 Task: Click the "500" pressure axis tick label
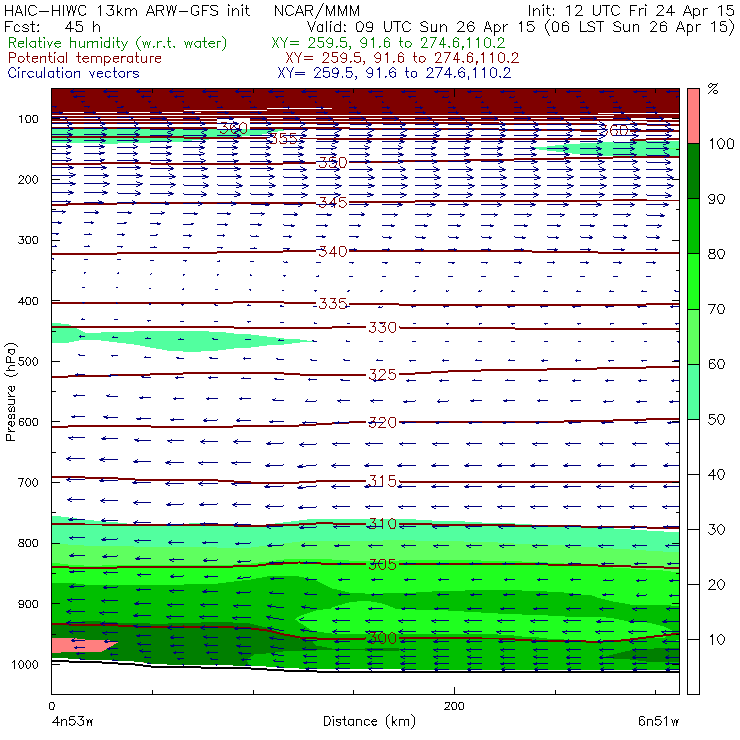pos(28,362)
